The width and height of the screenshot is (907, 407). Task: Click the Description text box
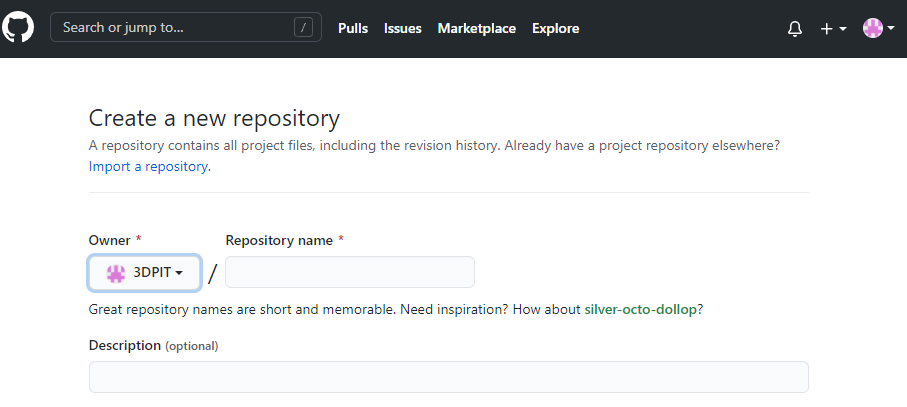[448, 377]
